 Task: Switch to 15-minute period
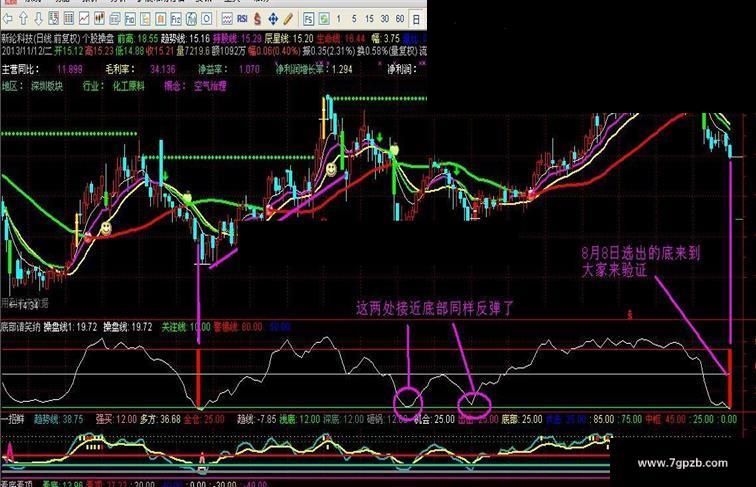(369, 19)
